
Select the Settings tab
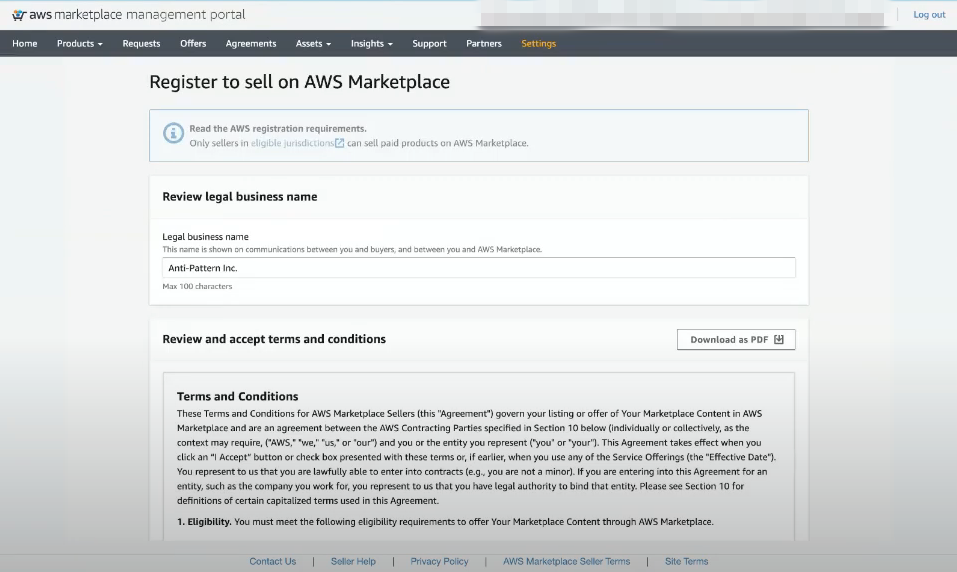click(538, 43)
